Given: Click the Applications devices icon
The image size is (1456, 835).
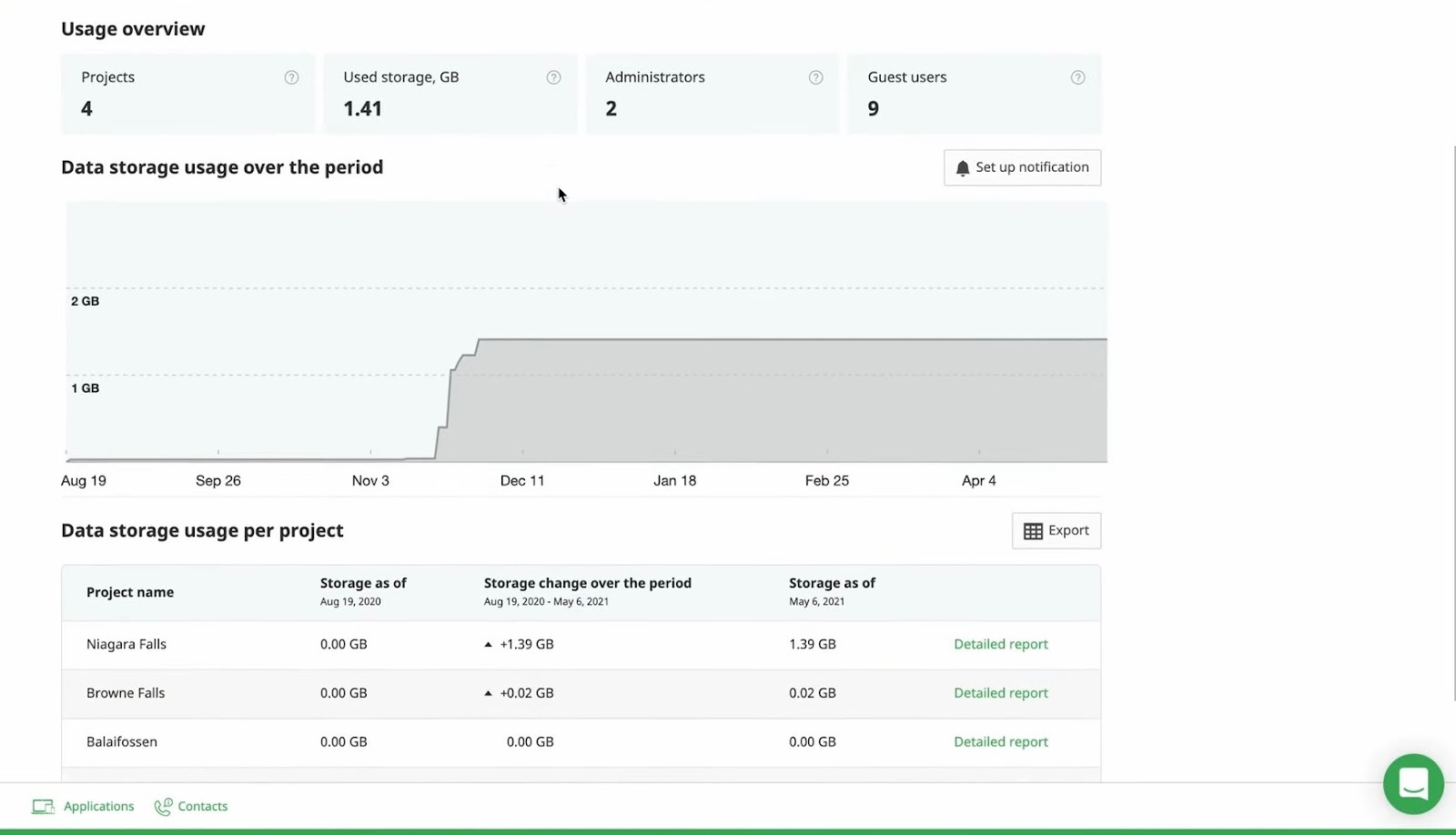Looking at the screenshot, I should [x=43, y=807].
